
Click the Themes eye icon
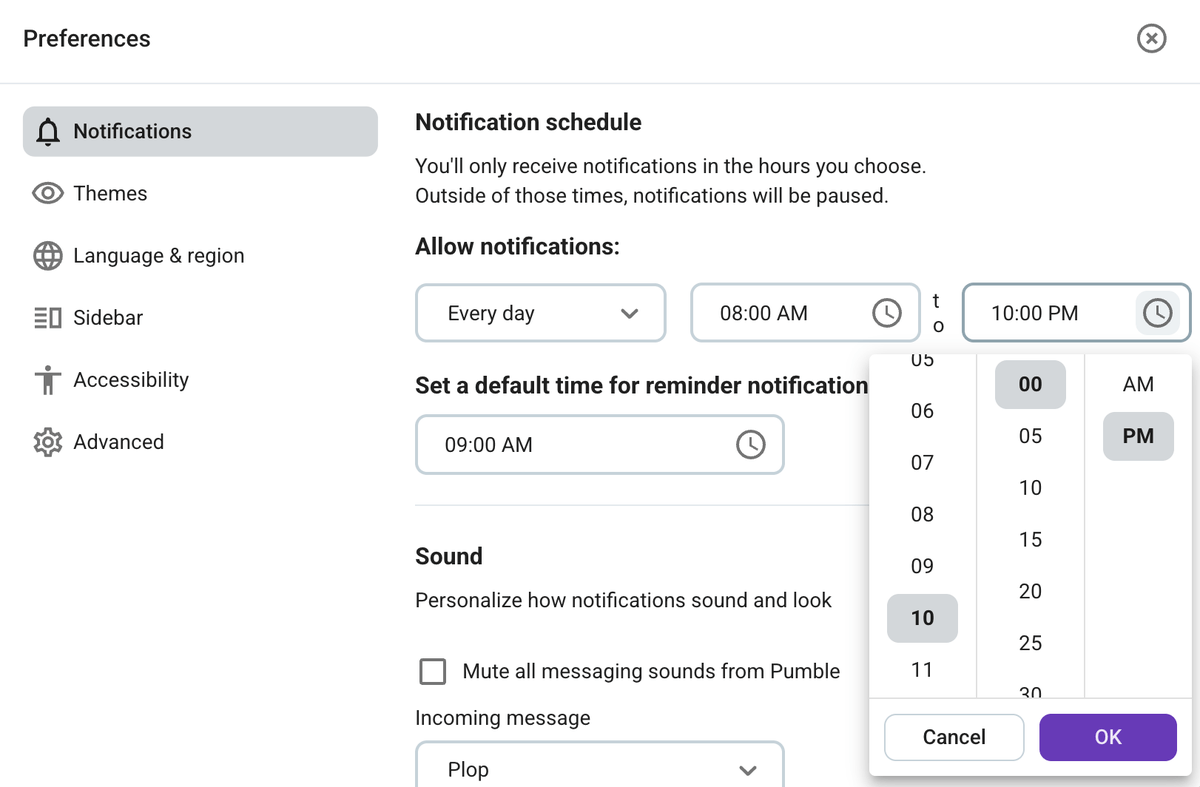(46, 193)
